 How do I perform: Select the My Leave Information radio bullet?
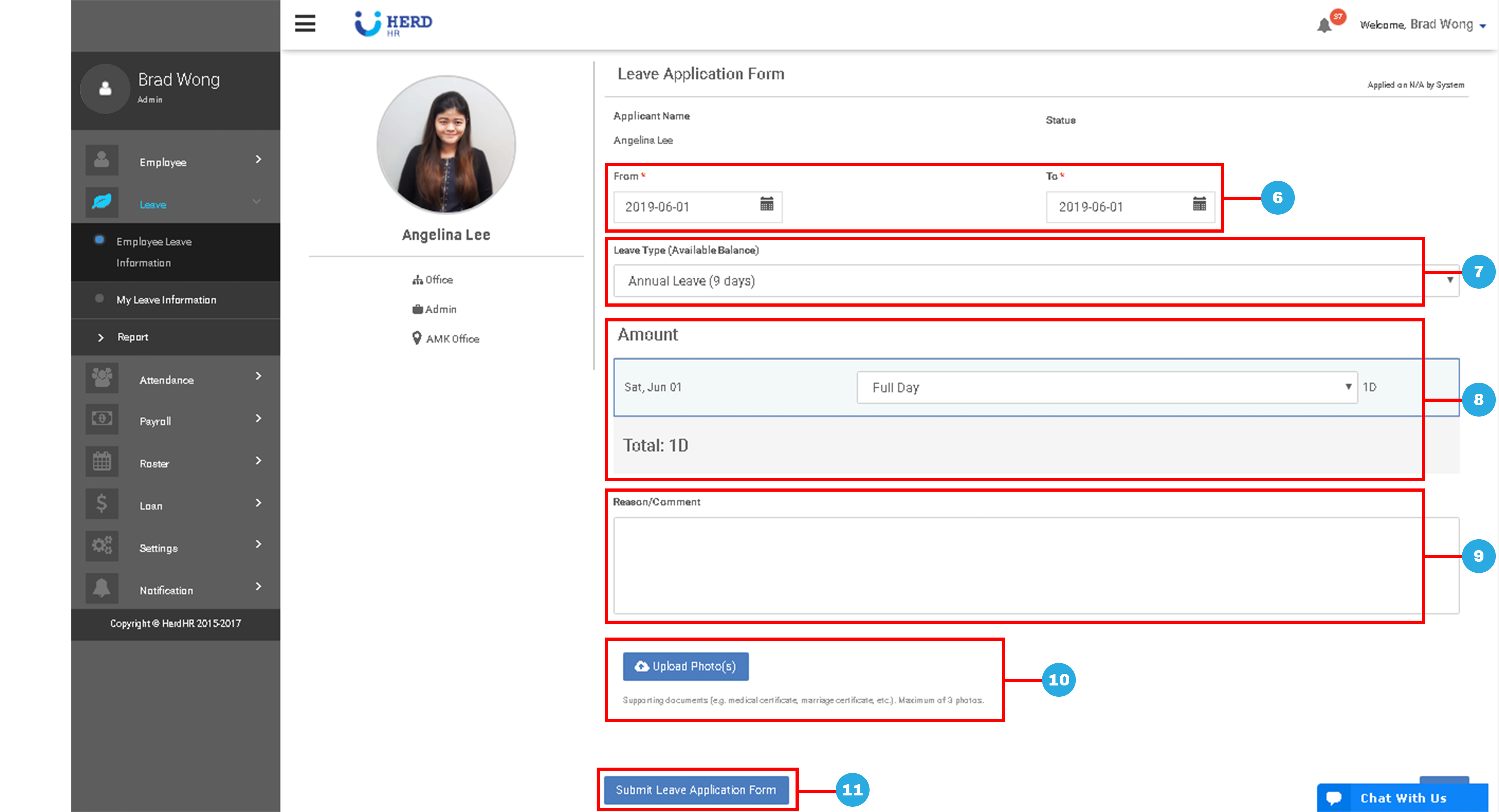point(99,299)
